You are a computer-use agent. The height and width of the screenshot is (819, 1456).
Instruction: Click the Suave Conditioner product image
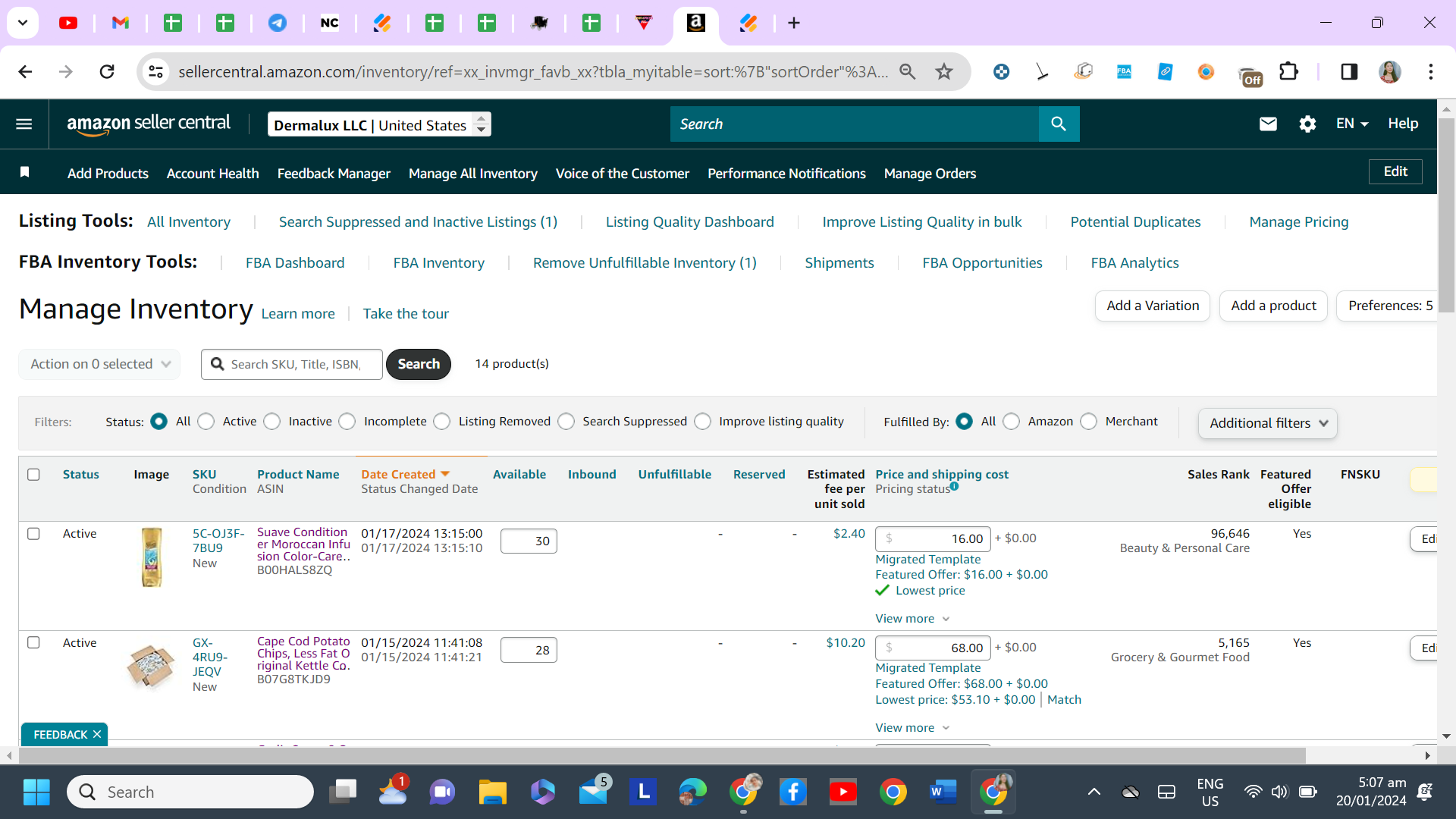click(x=152, y=557)
